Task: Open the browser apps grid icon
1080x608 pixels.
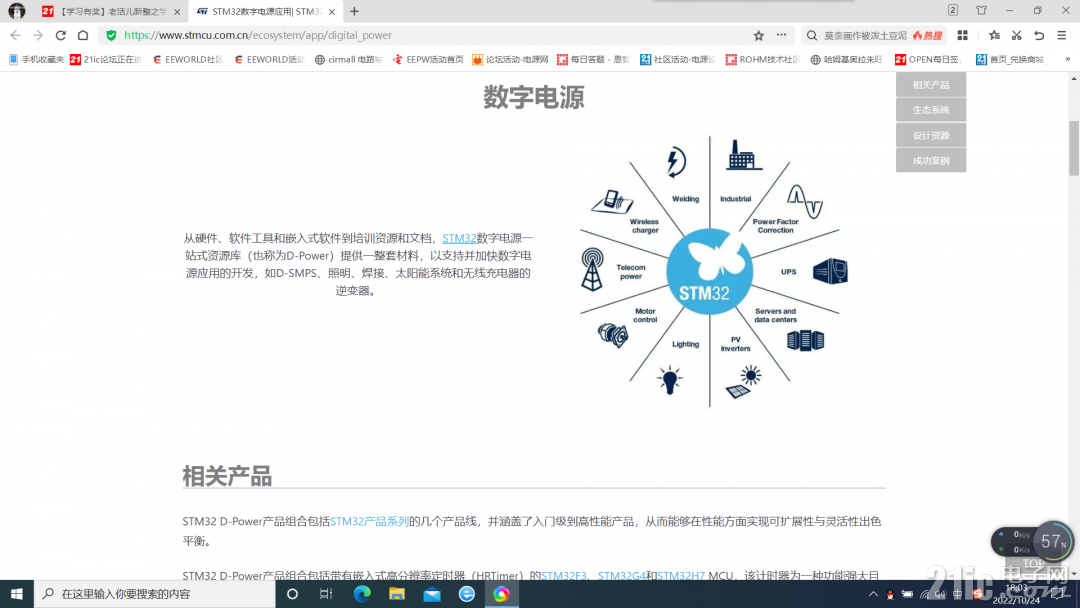Action: (962, 35)
